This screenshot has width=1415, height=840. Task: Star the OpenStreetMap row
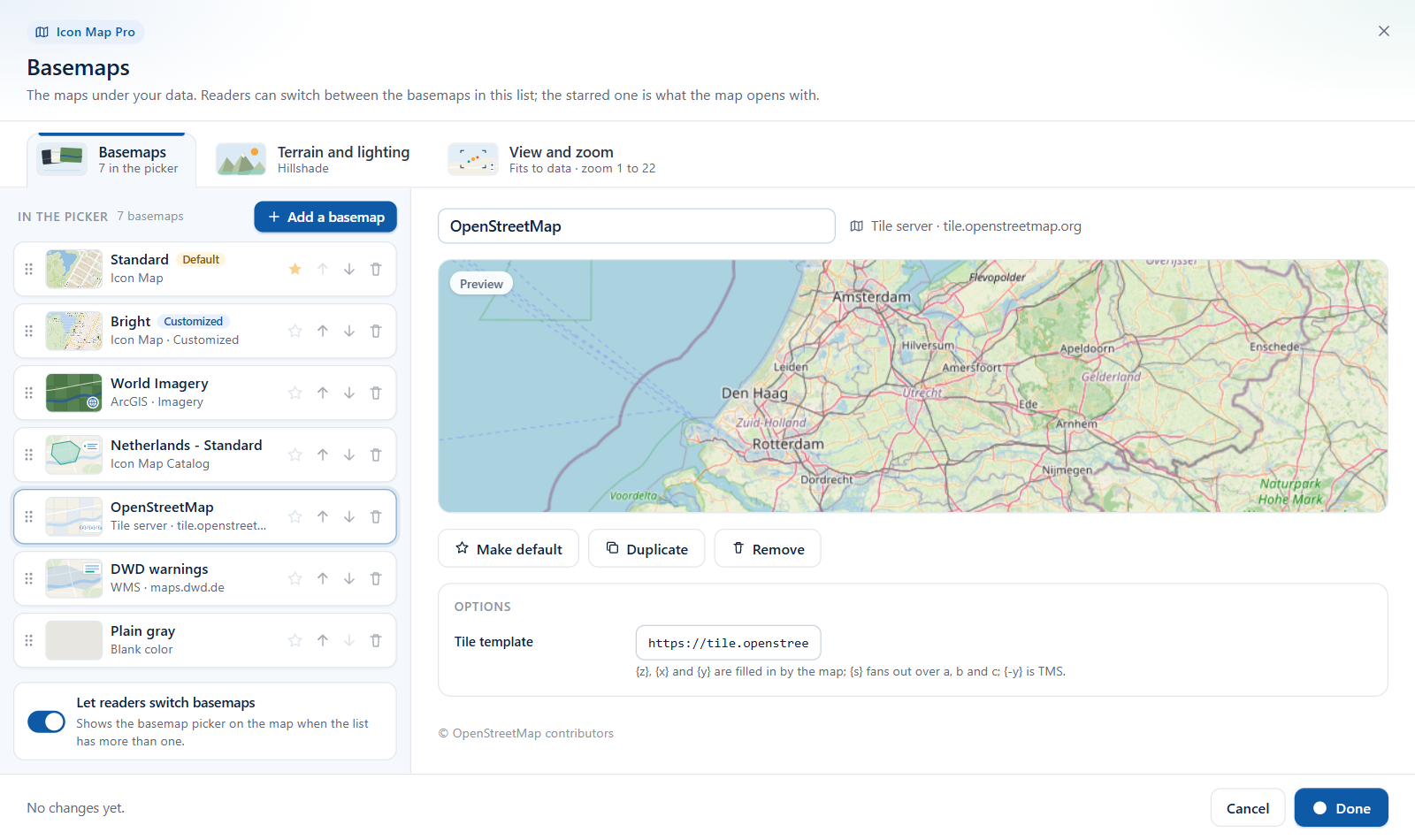point(295,516)
